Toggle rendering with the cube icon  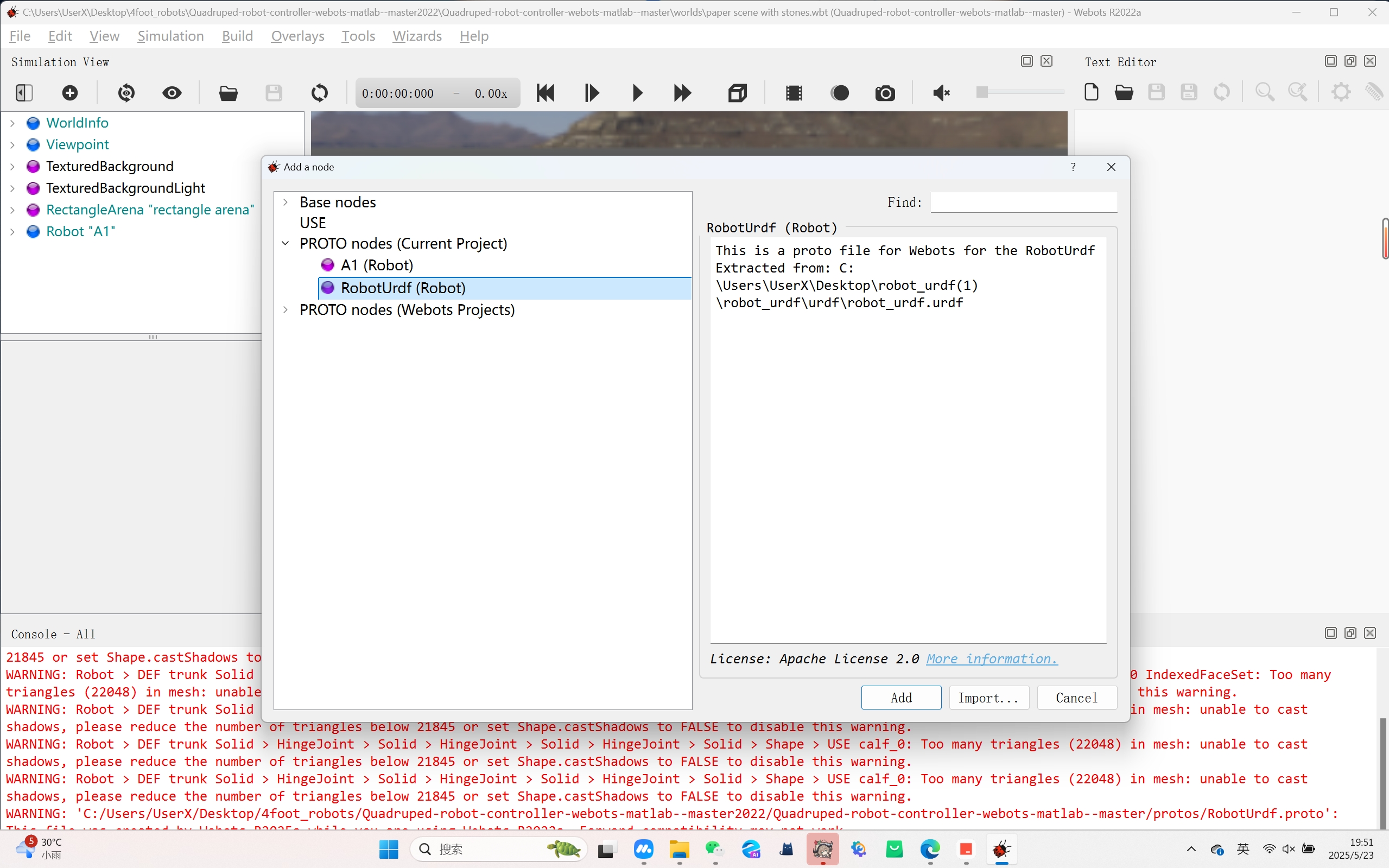pyautogui.click(x=738, y=92)
